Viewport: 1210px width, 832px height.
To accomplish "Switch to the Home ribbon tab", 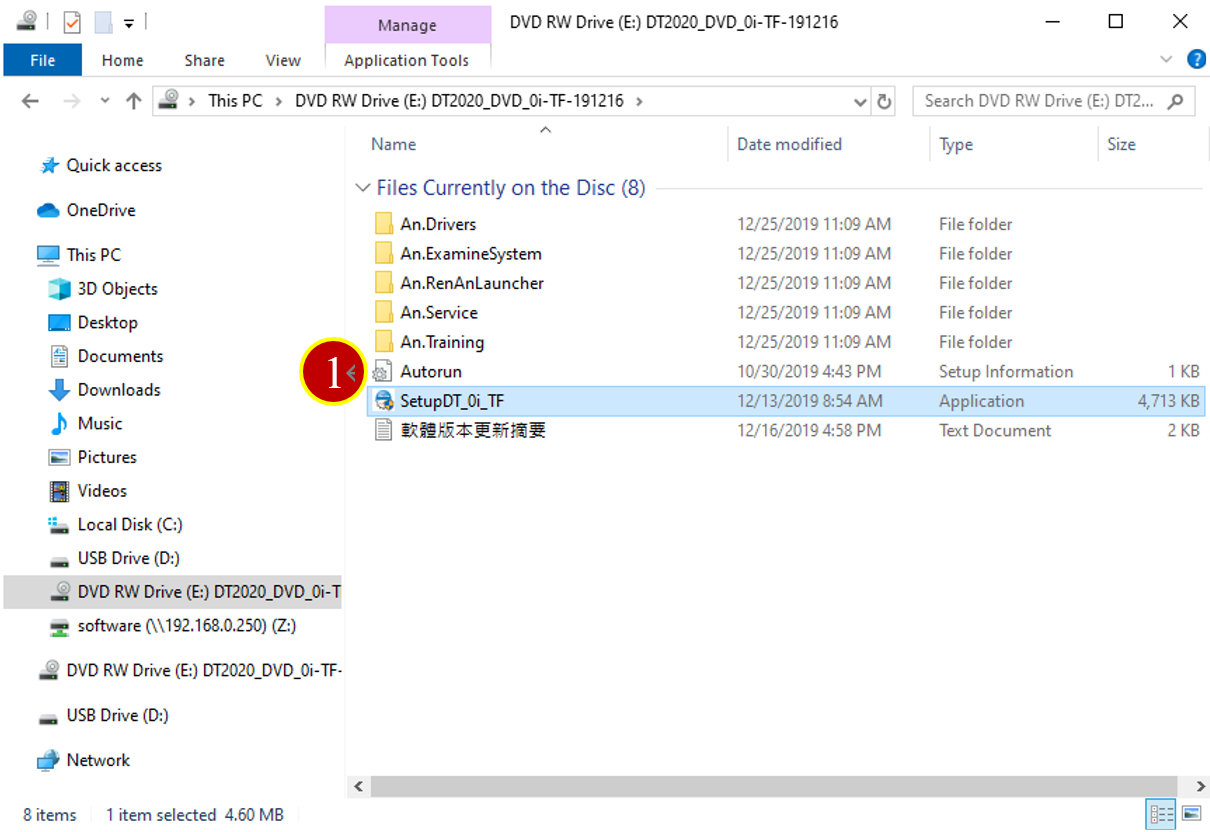I will [x=122, y=60].
